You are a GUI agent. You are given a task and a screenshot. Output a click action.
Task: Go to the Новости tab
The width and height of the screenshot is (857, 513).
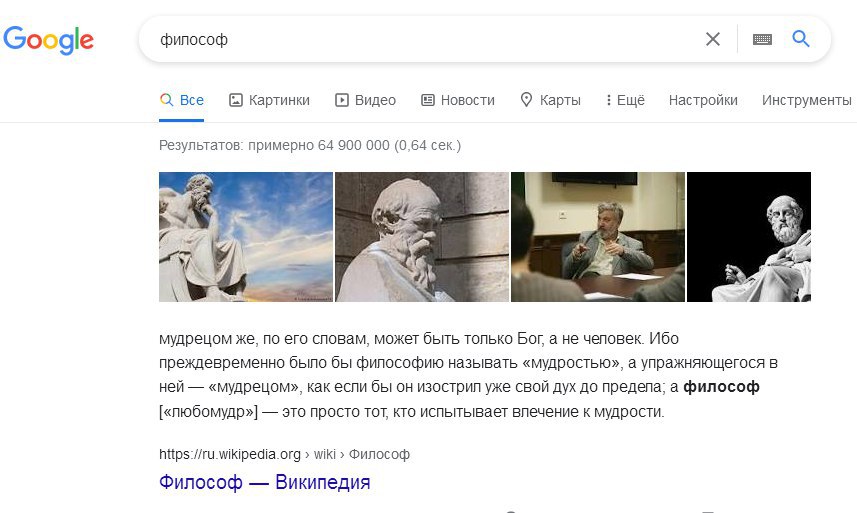[x=457, y=100]
